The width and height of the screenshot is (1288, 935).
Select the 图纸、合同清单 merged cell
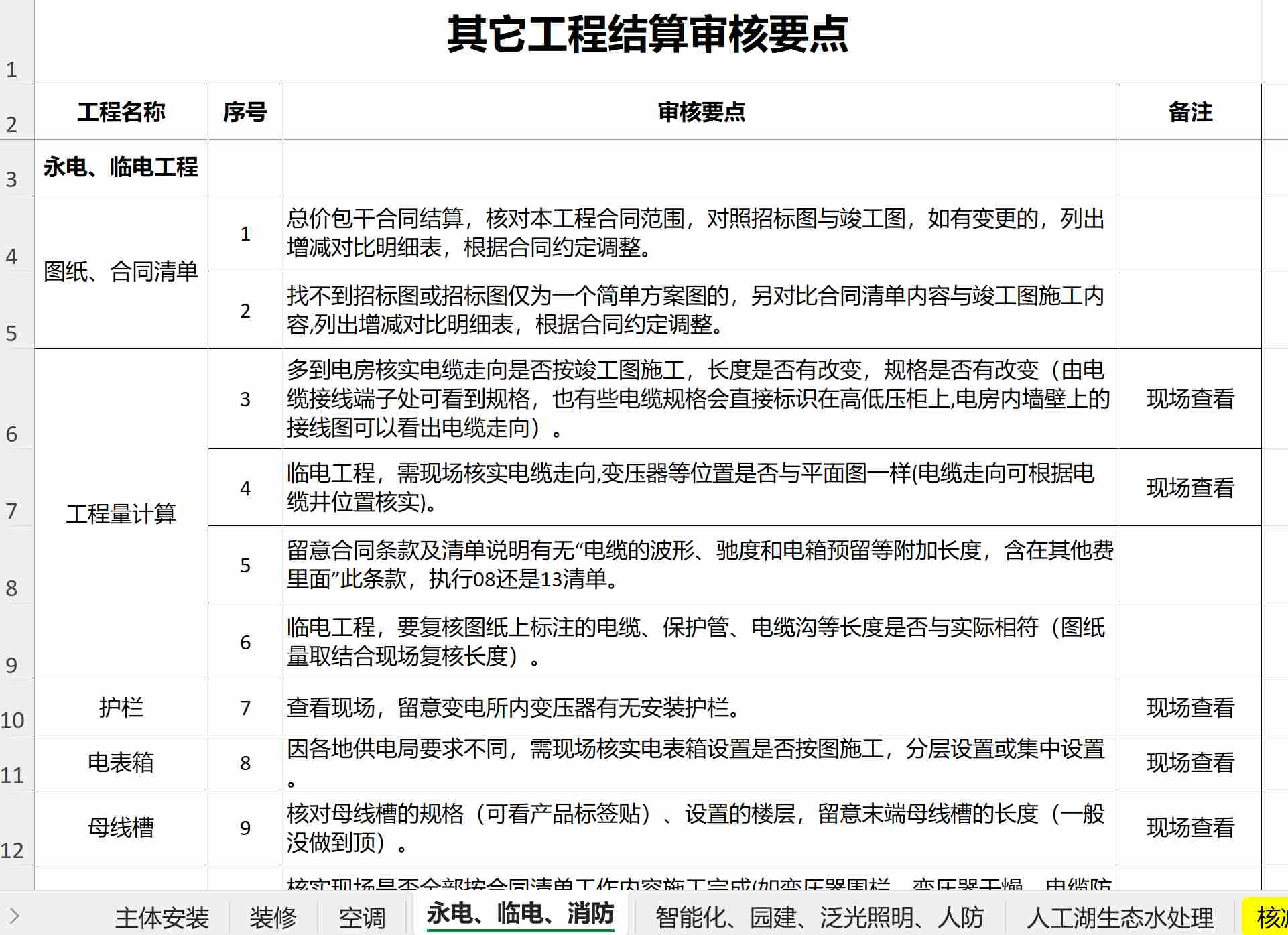[x=121, y=271]
